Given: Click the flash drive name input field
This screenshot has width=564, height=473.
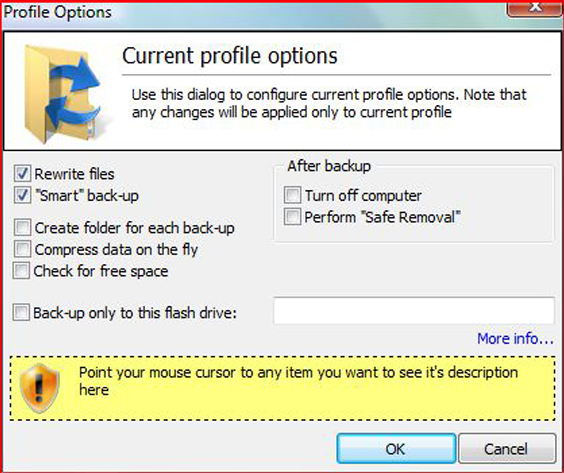Looking at the screenshot, I should coord(414,311).
